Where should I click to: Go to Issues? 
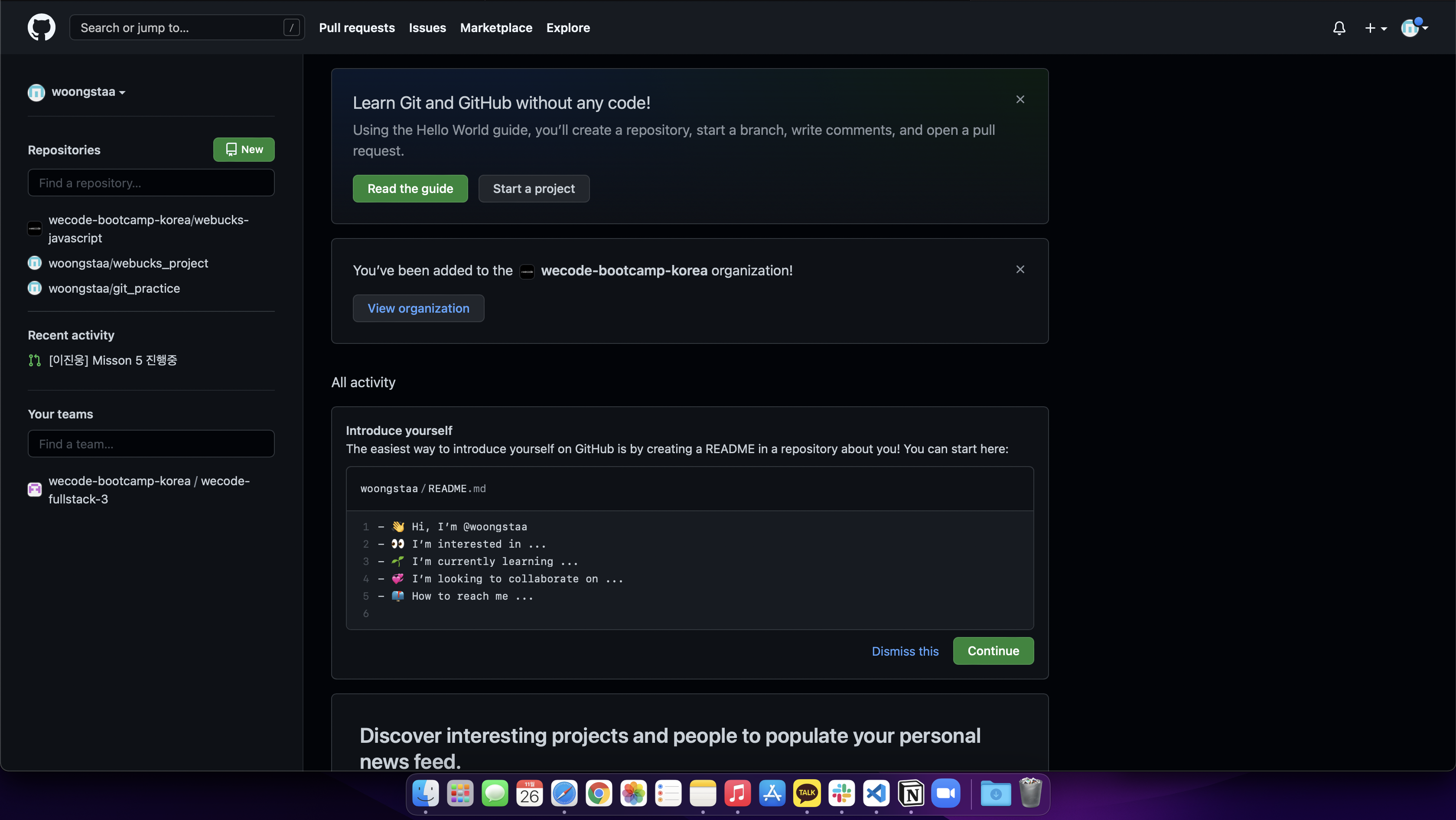coord(427,28)
